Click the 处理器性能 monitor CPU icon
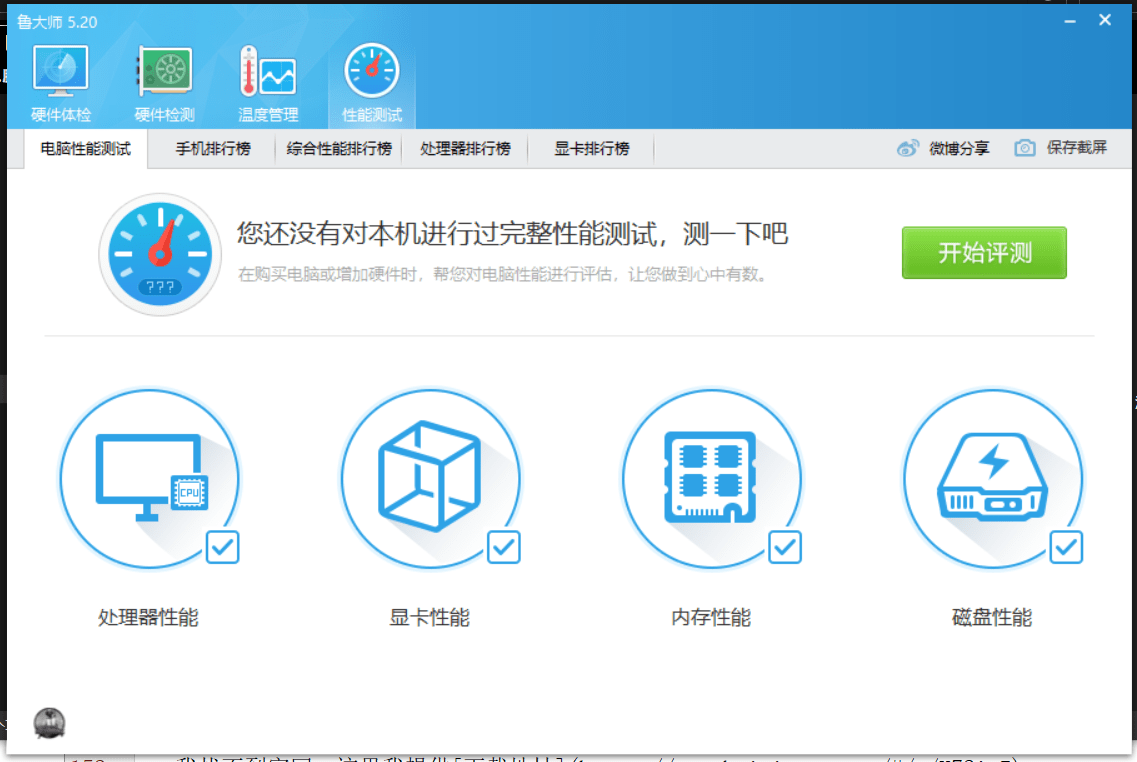 149,477
